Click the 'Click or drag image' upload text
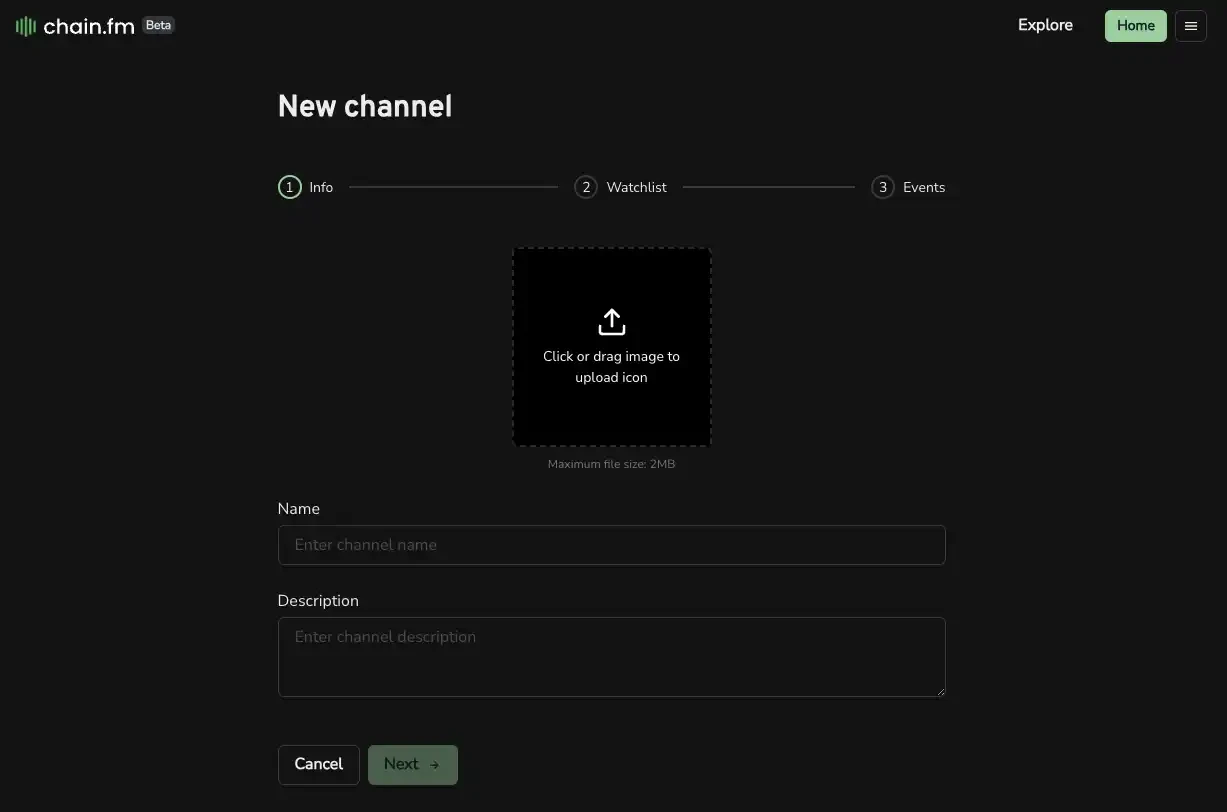 point(611,367)
